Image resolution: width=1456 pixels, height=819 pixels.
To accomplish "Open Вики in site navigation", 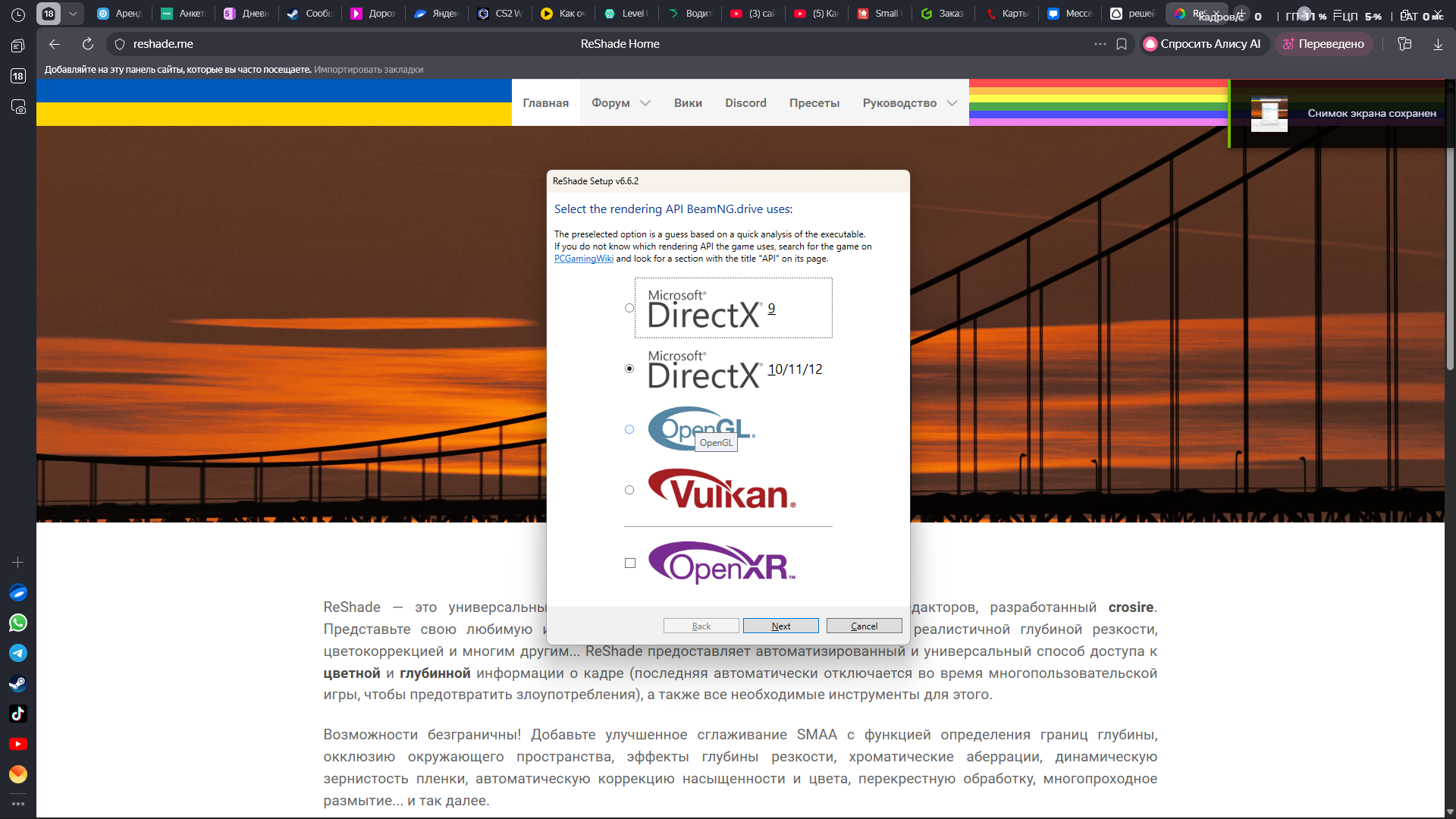I will click(688, 102).
